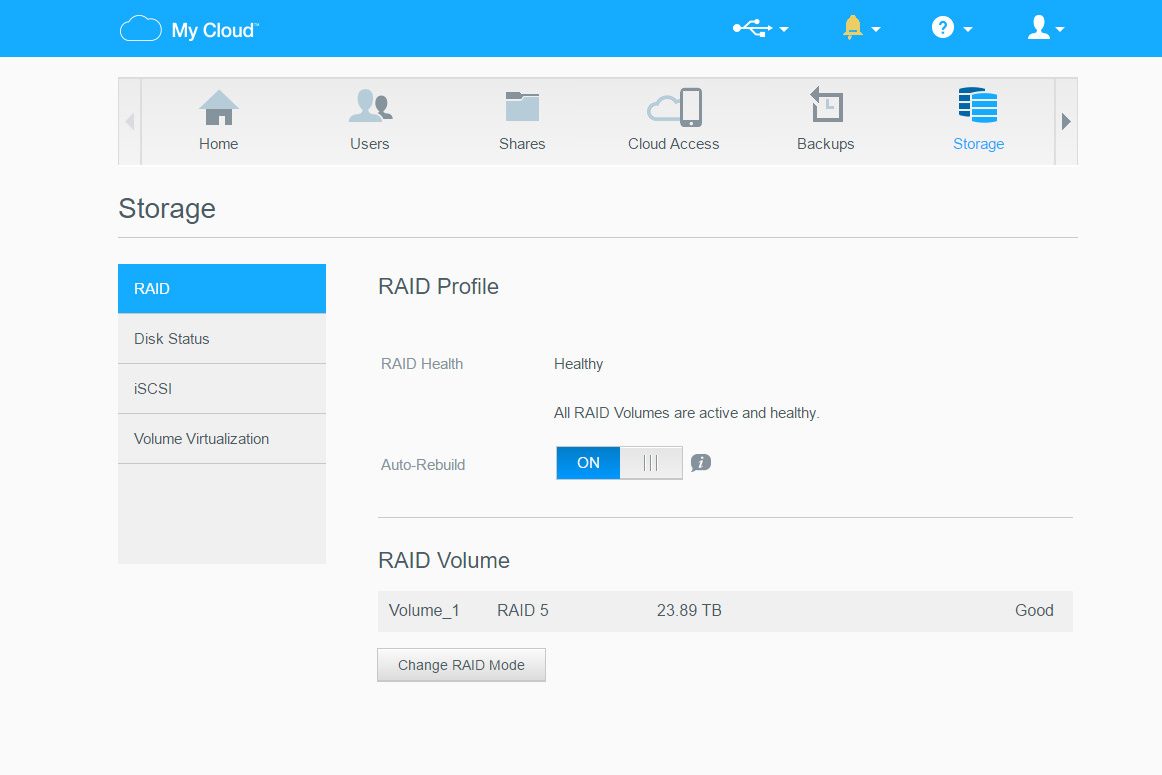Toggle Auto-Rebuild switch off
1162x775 pixels.
tap(619, 463)
